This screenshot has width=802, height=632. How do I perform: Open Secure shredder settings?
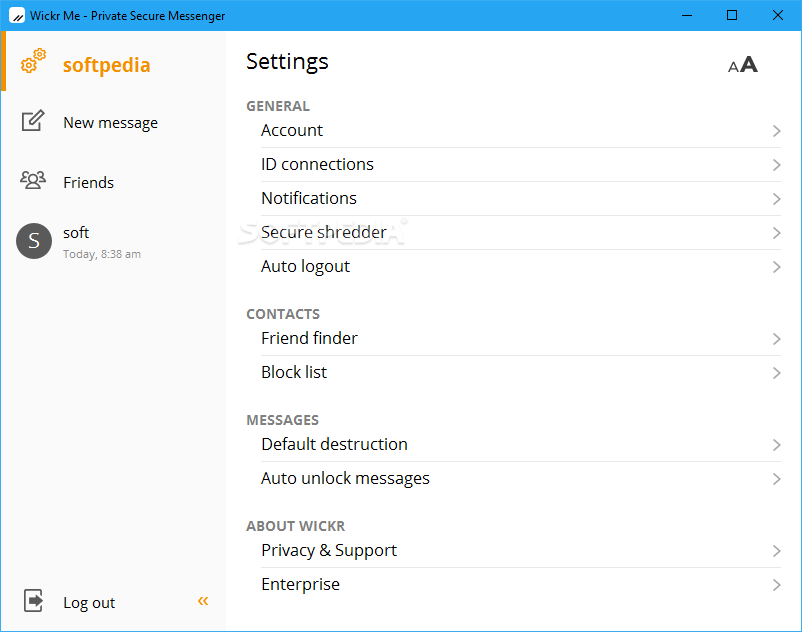pos(521,233)
